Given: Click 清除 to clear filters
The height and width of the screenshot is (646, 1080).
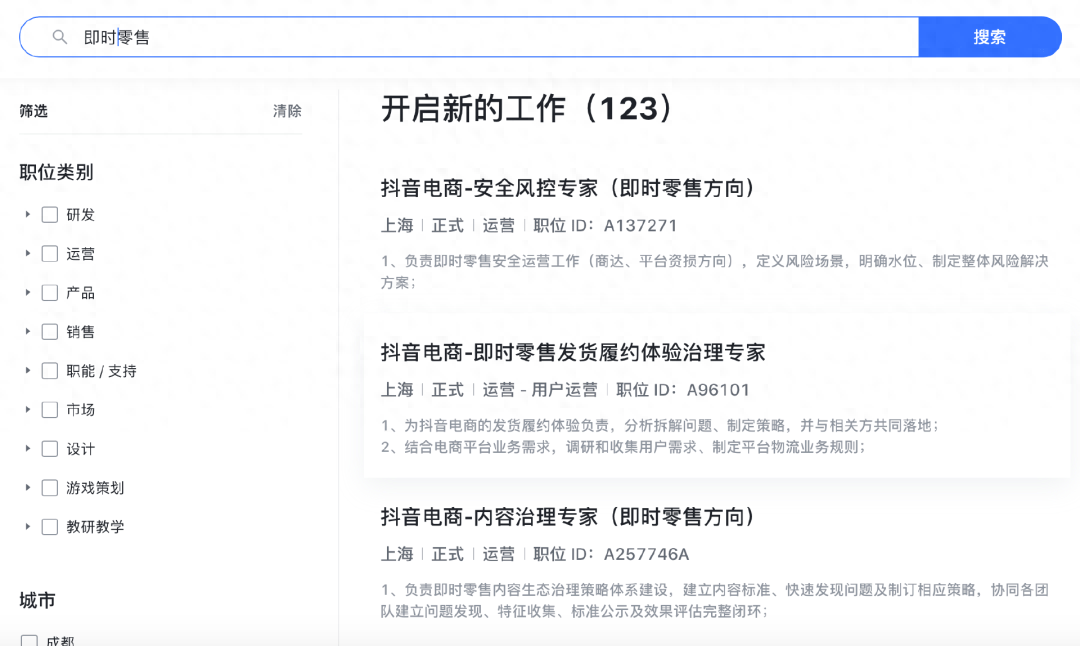Looking at the screenshot, I should point(287,111).
